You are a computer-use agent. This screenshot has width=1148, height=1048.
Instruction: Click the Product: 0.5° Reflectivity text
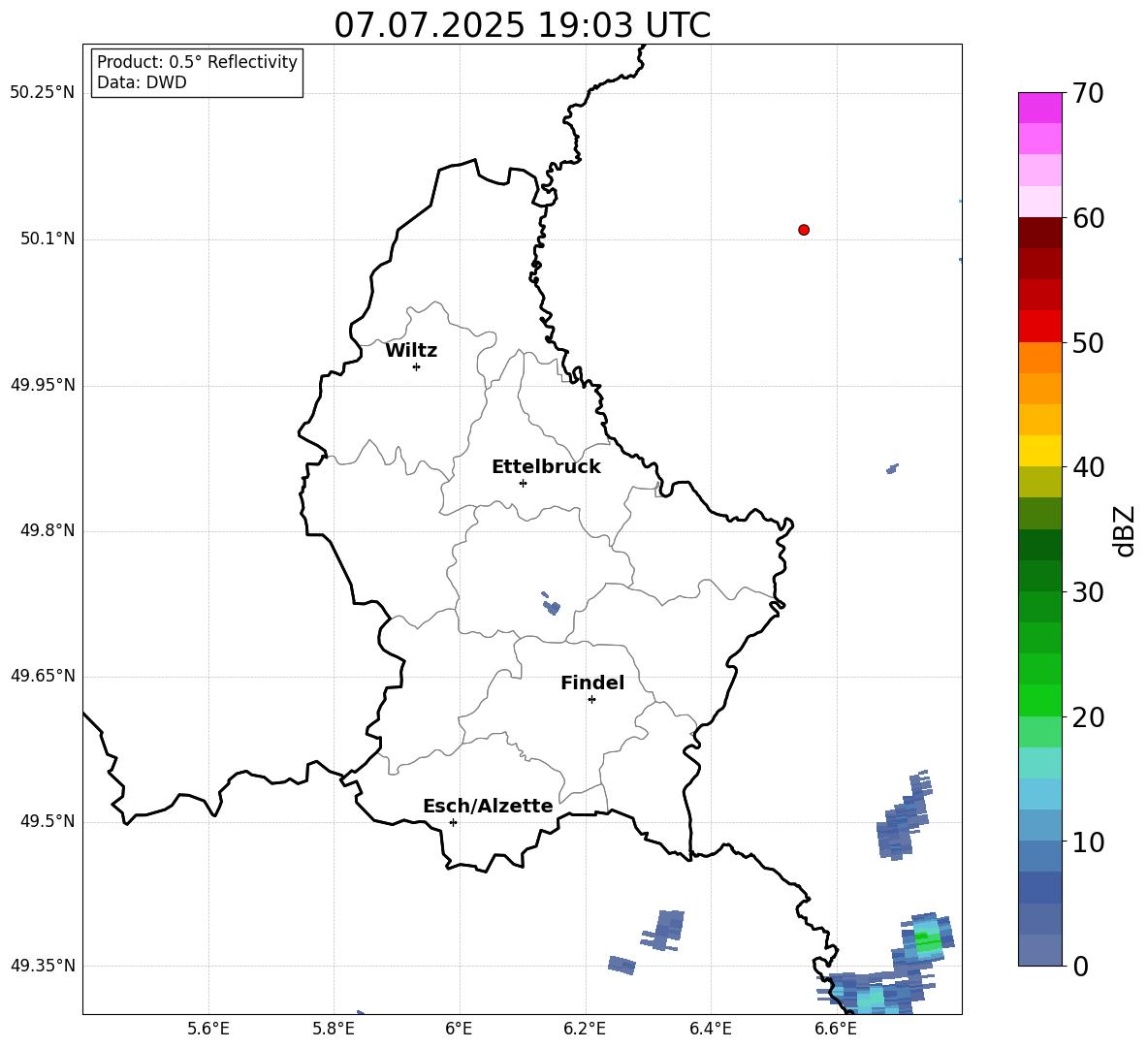[x=197, y=62]
